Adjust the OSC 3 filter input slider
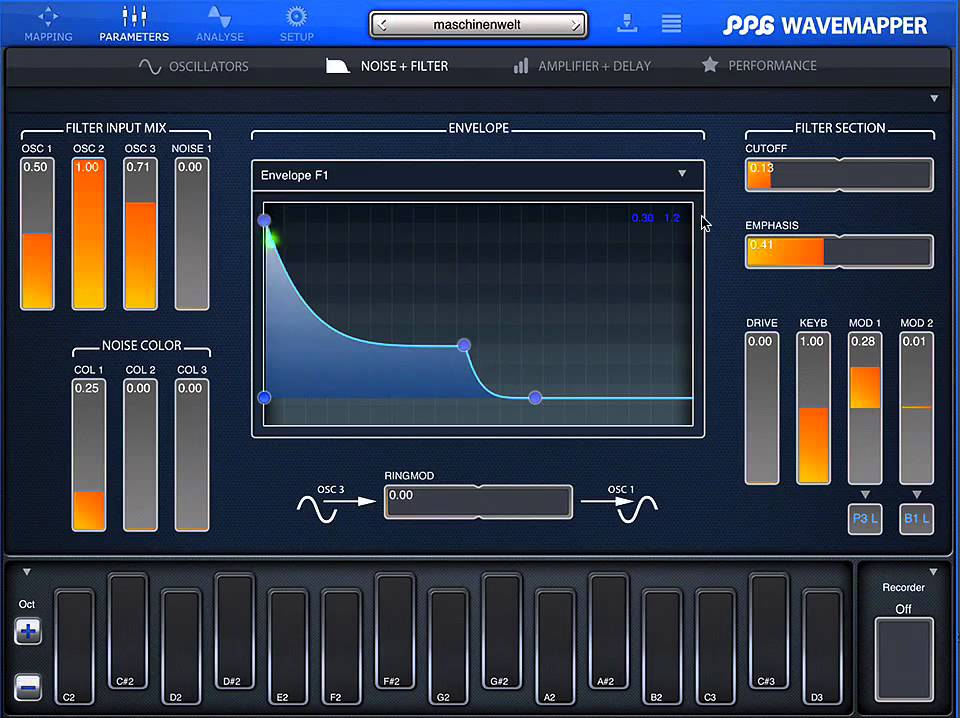960x718 pixels. 140,234
